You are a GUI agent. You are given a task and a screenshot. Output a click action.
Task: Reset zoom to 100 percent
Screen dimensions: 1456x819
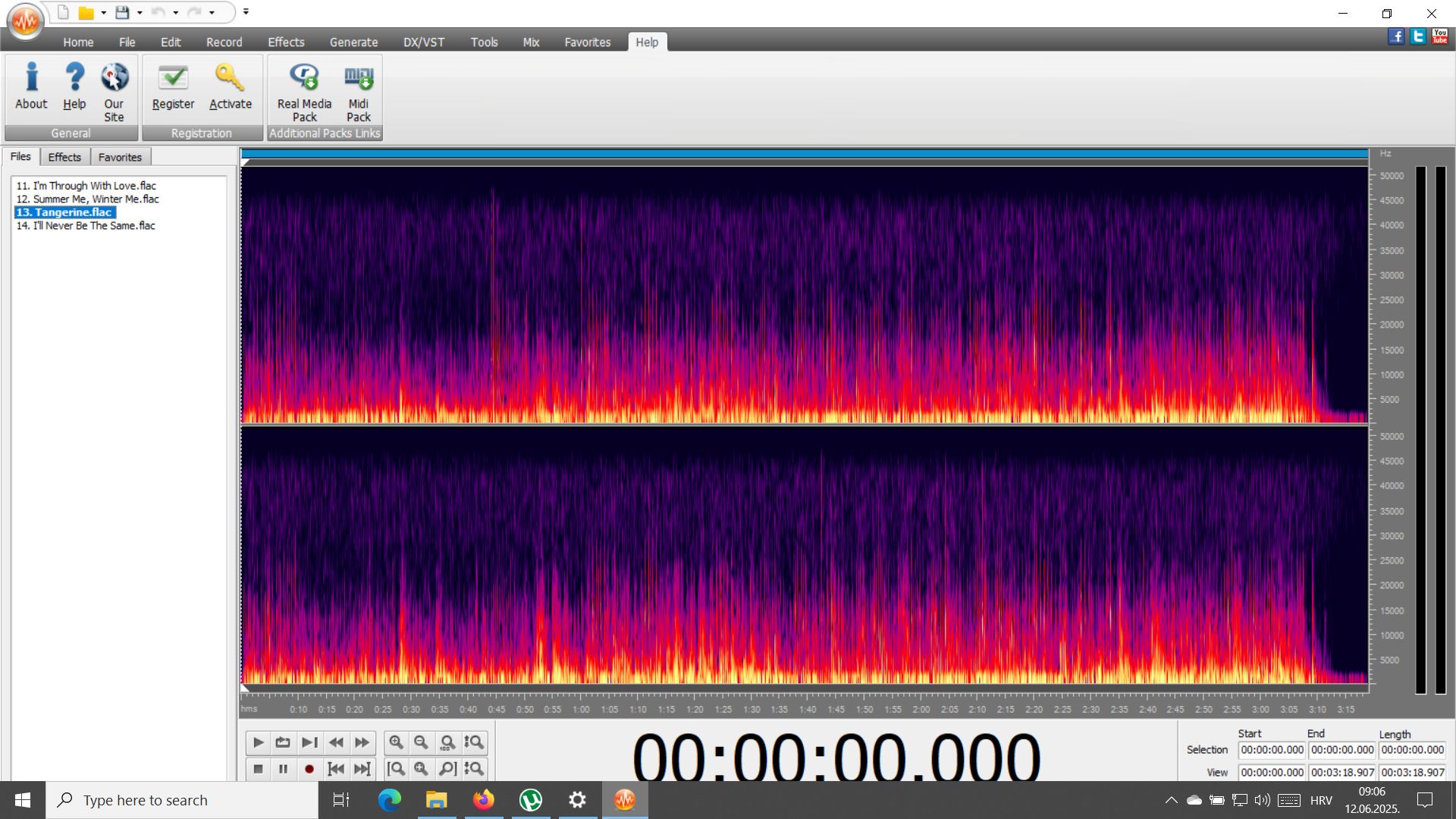pos(447,742)
